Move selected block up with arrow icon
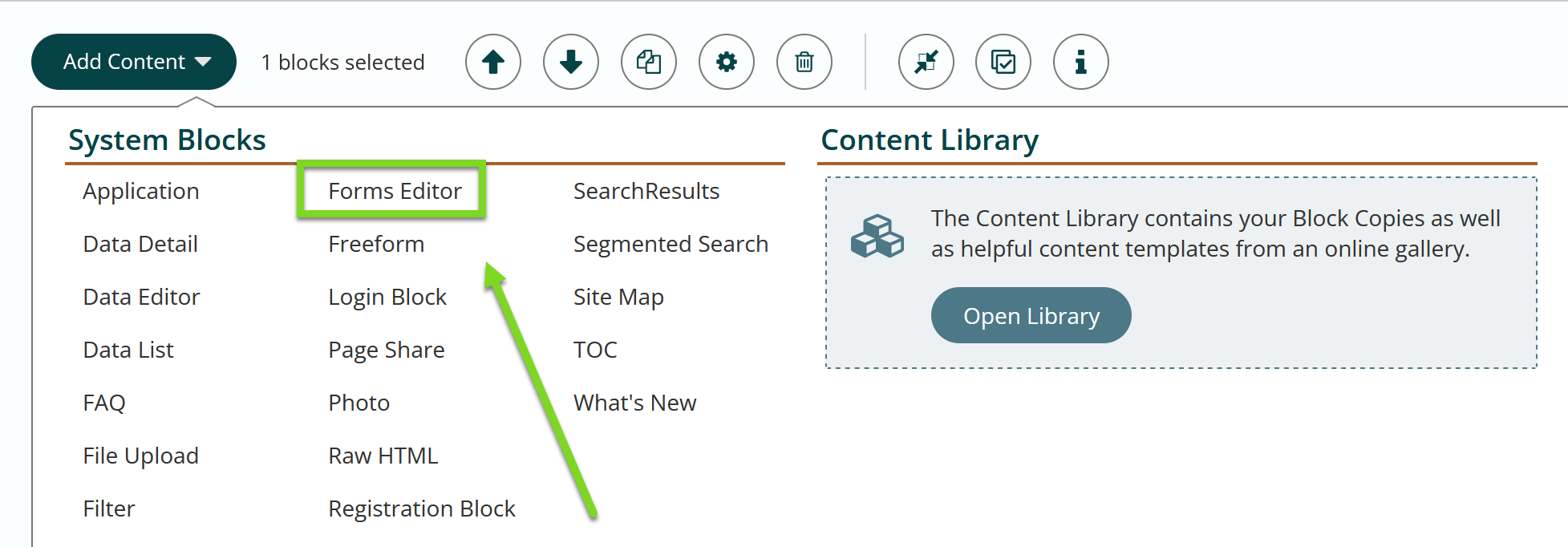This screenshot has height=547, width=1568. pyautogui.click(x=493, y=62)
